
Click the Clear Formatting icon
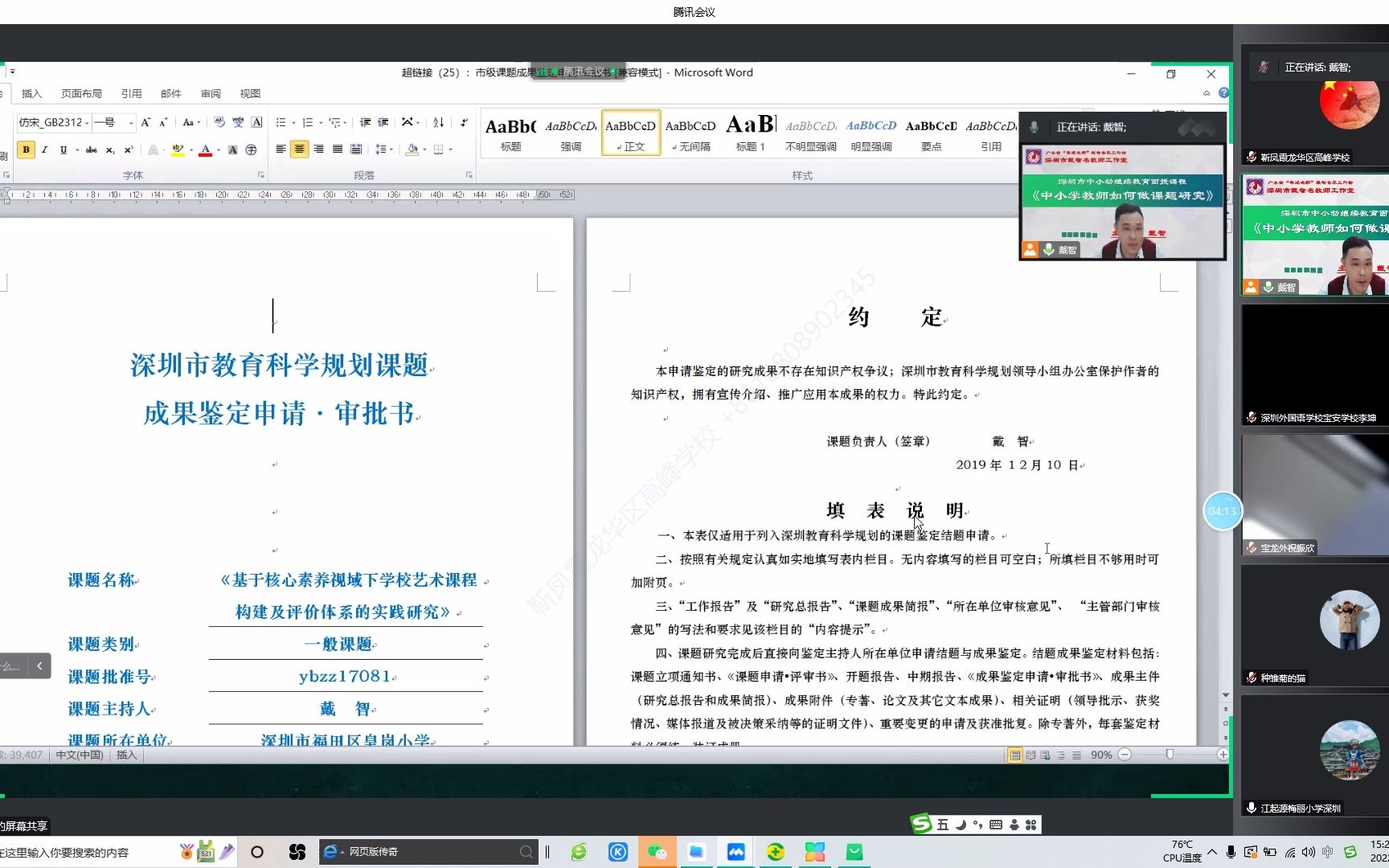tap(219, 122)
